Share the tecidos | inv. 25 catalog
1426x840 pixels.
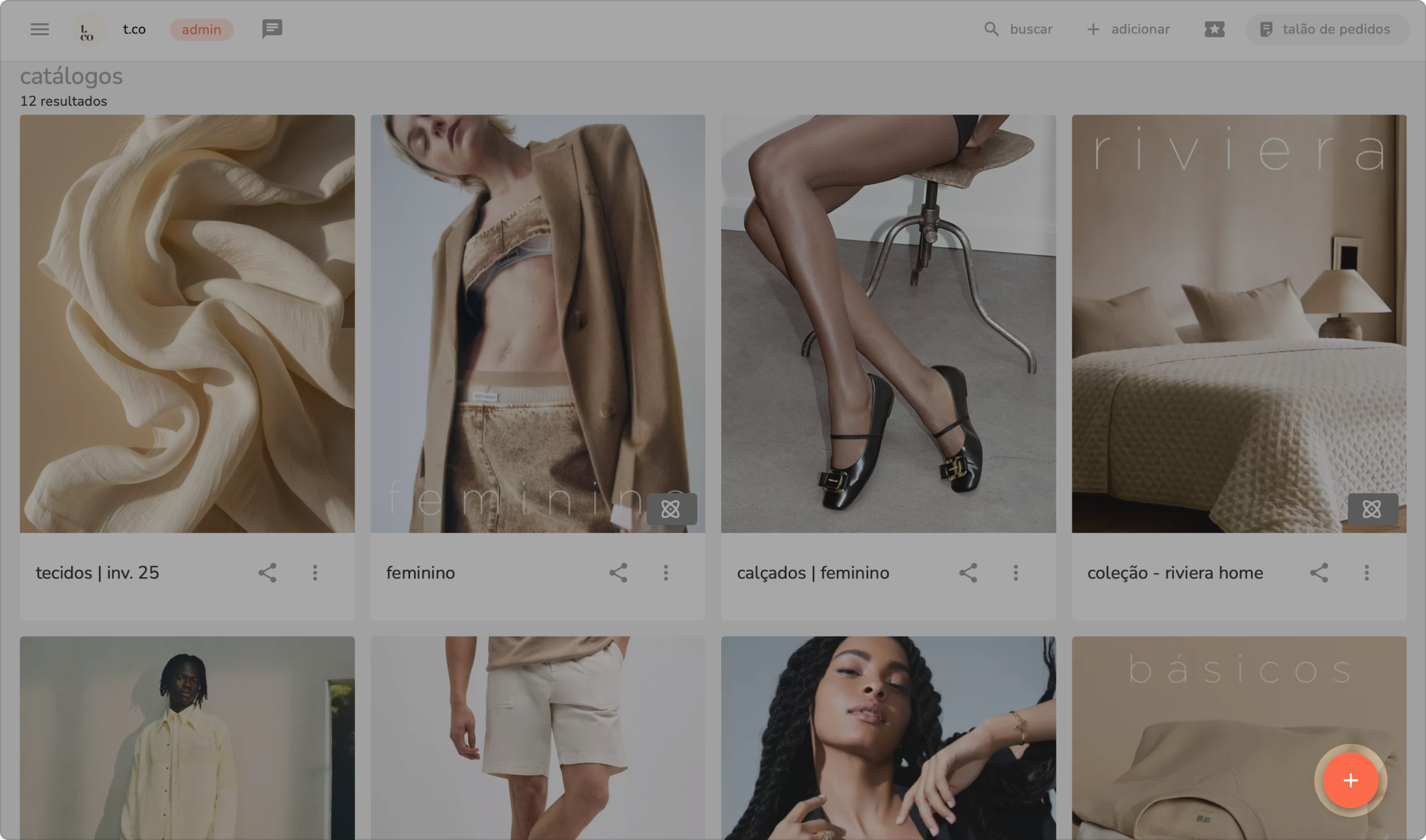pyautogui.click(x=267, y=573)
